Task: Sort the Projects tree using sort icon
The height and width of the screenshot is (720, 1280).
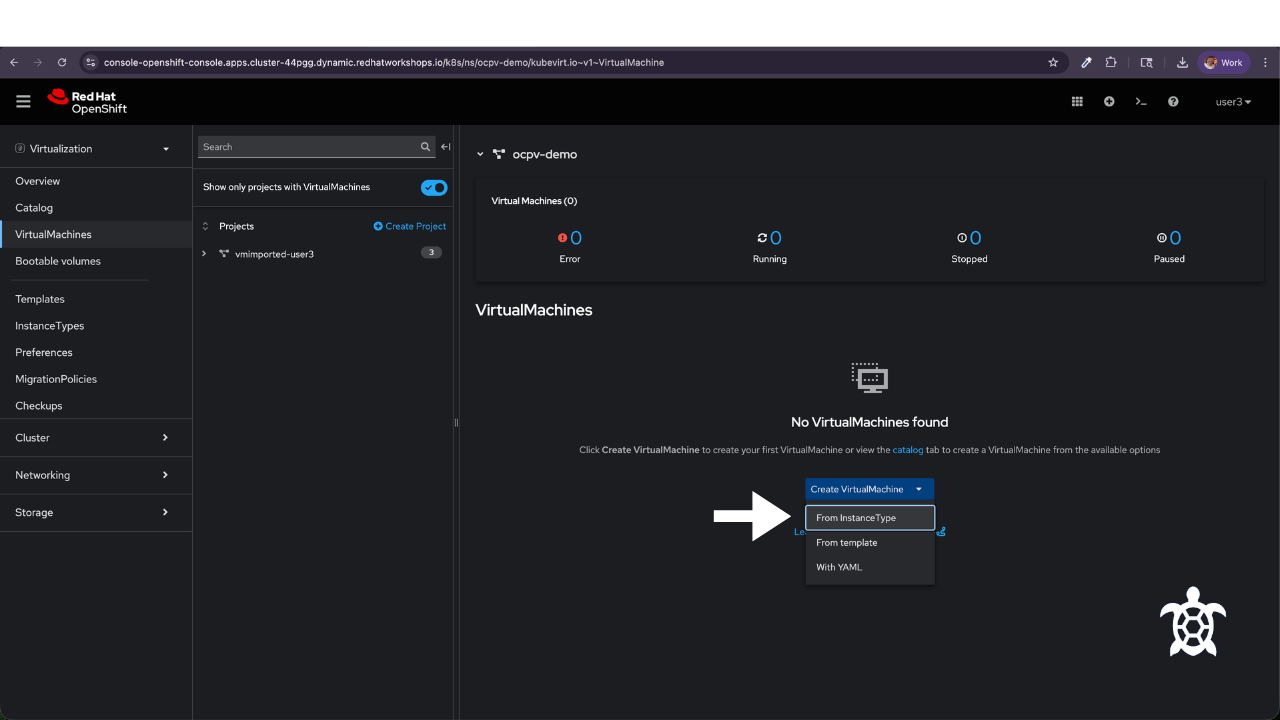Action: 206,226
